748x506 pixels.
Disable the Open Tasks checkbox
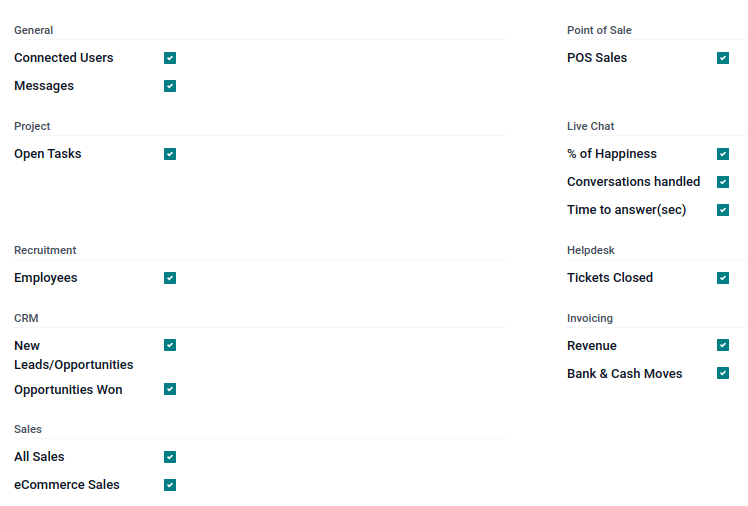point(170,154)
